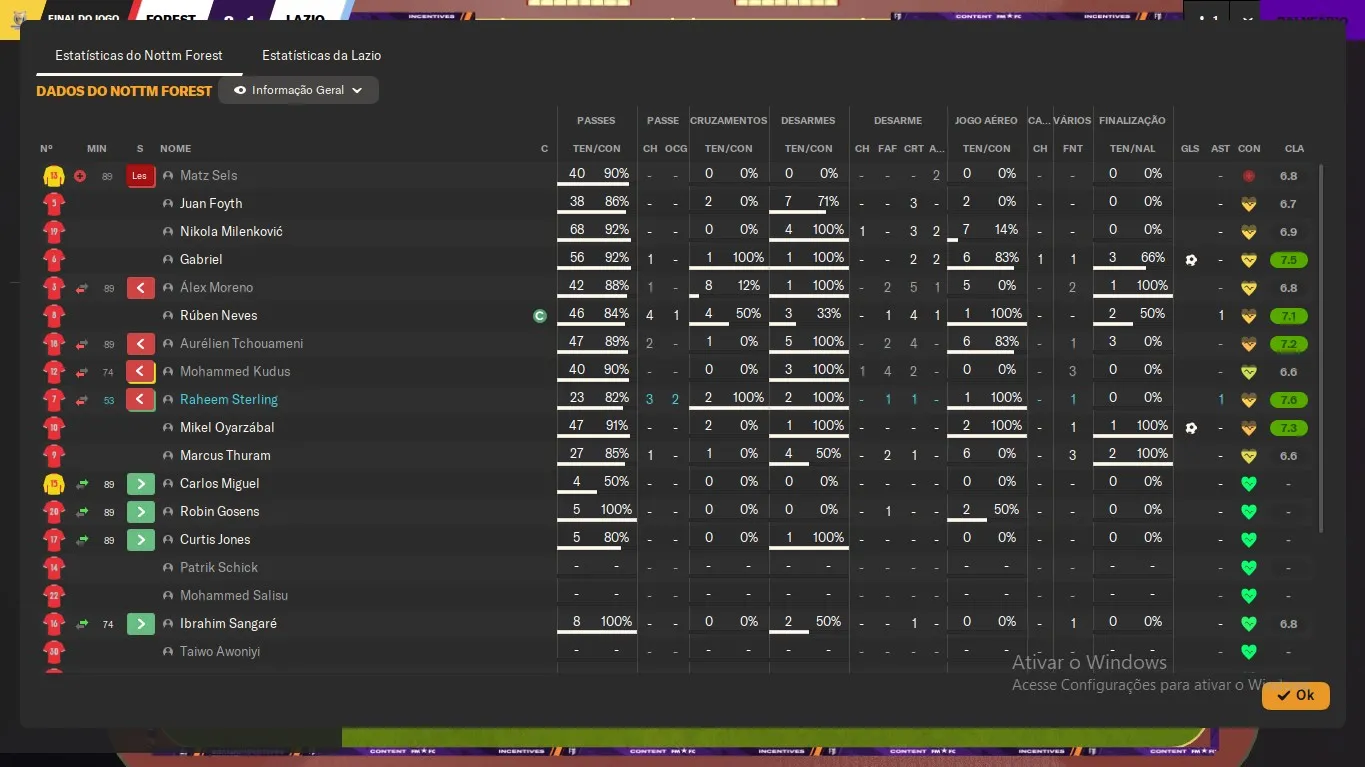The image size is (1365, 767).
Task: Click the green condition heart for Carlos Miguel
Action: pyautogui.click(x=1248, y=484)
